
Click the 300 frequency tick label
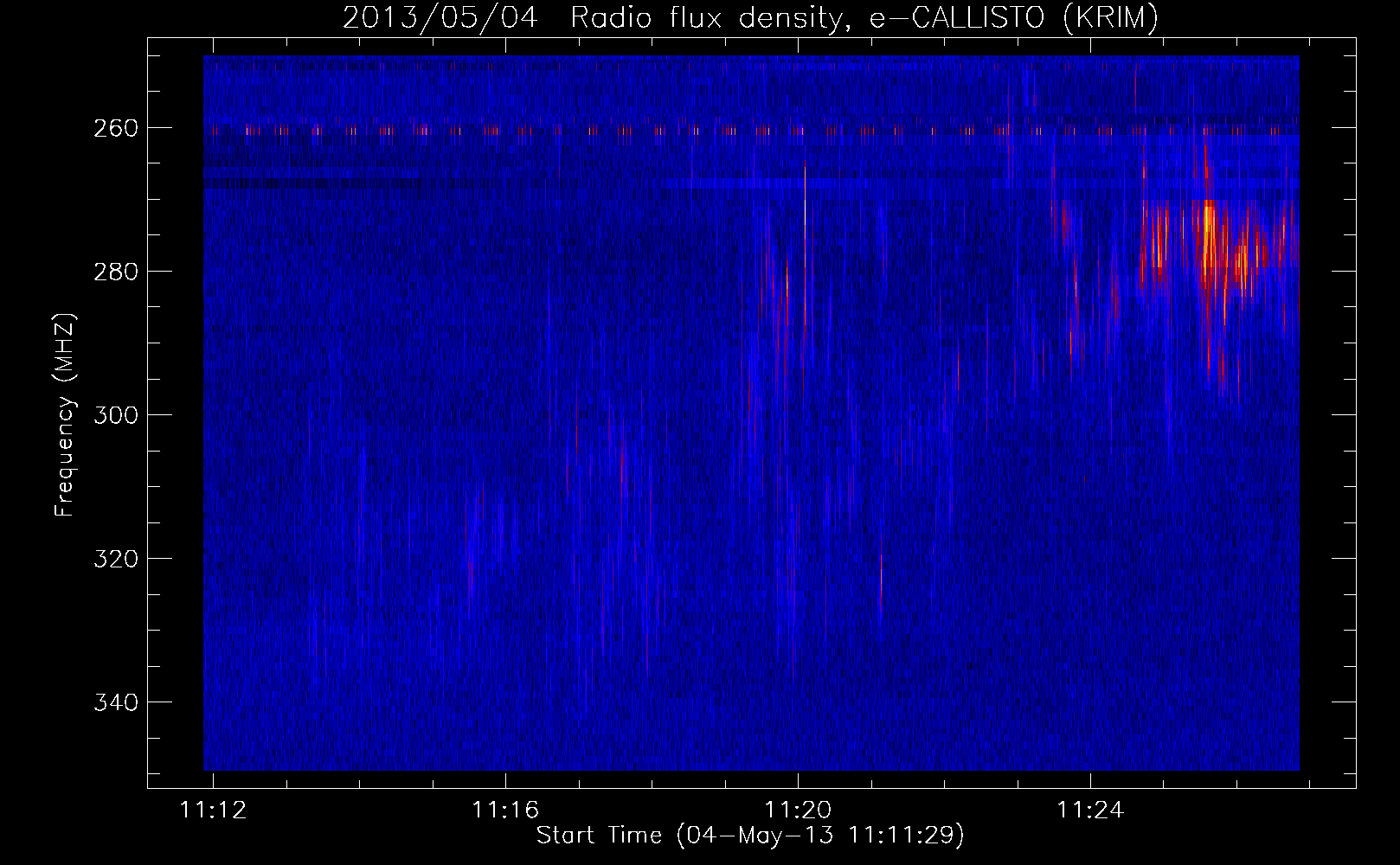tap(115, 415)
